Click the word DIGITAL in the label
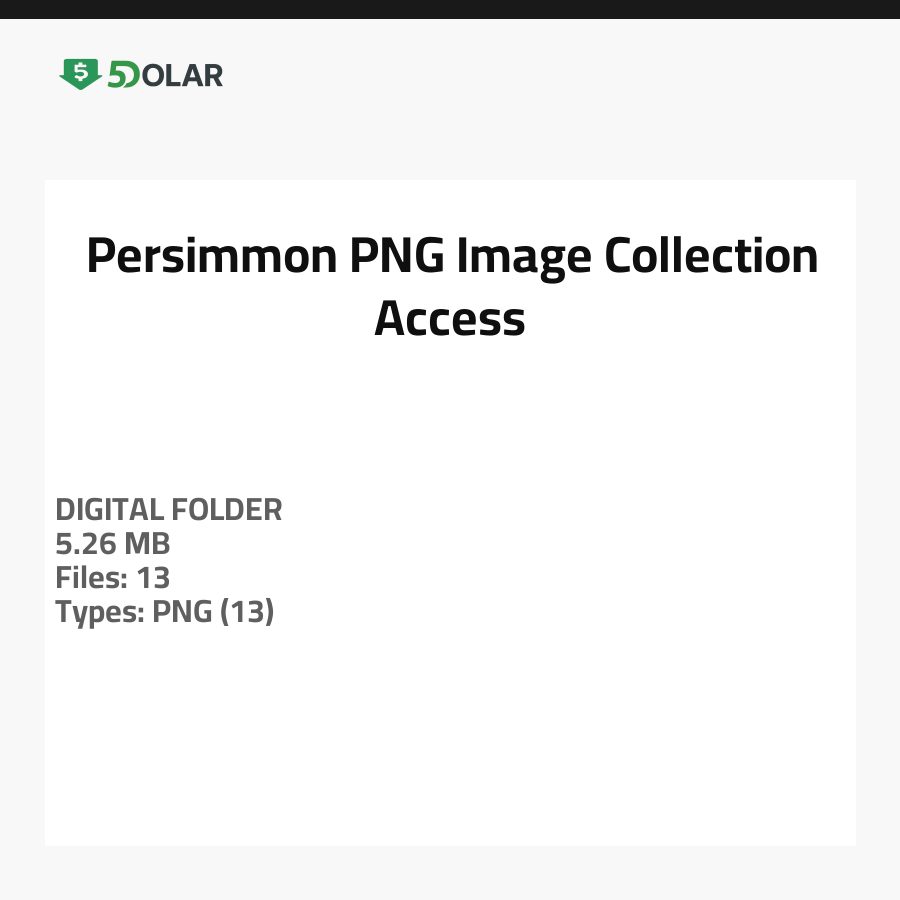 click(109, 510)
